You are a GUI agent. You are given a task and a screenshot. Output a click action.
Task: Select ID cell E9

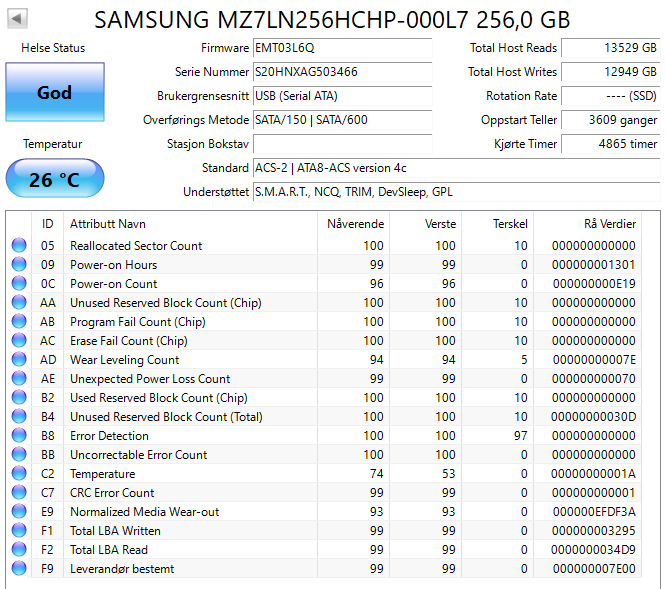(x=47, y=512)
